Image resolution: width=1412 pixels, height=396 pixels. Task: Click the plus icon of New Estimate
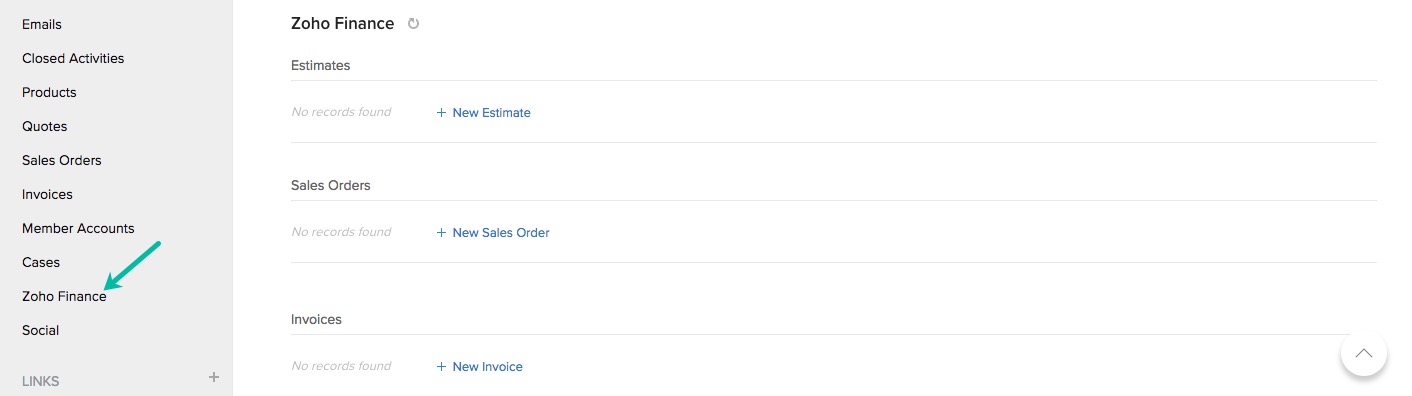(x=441, y=113)
